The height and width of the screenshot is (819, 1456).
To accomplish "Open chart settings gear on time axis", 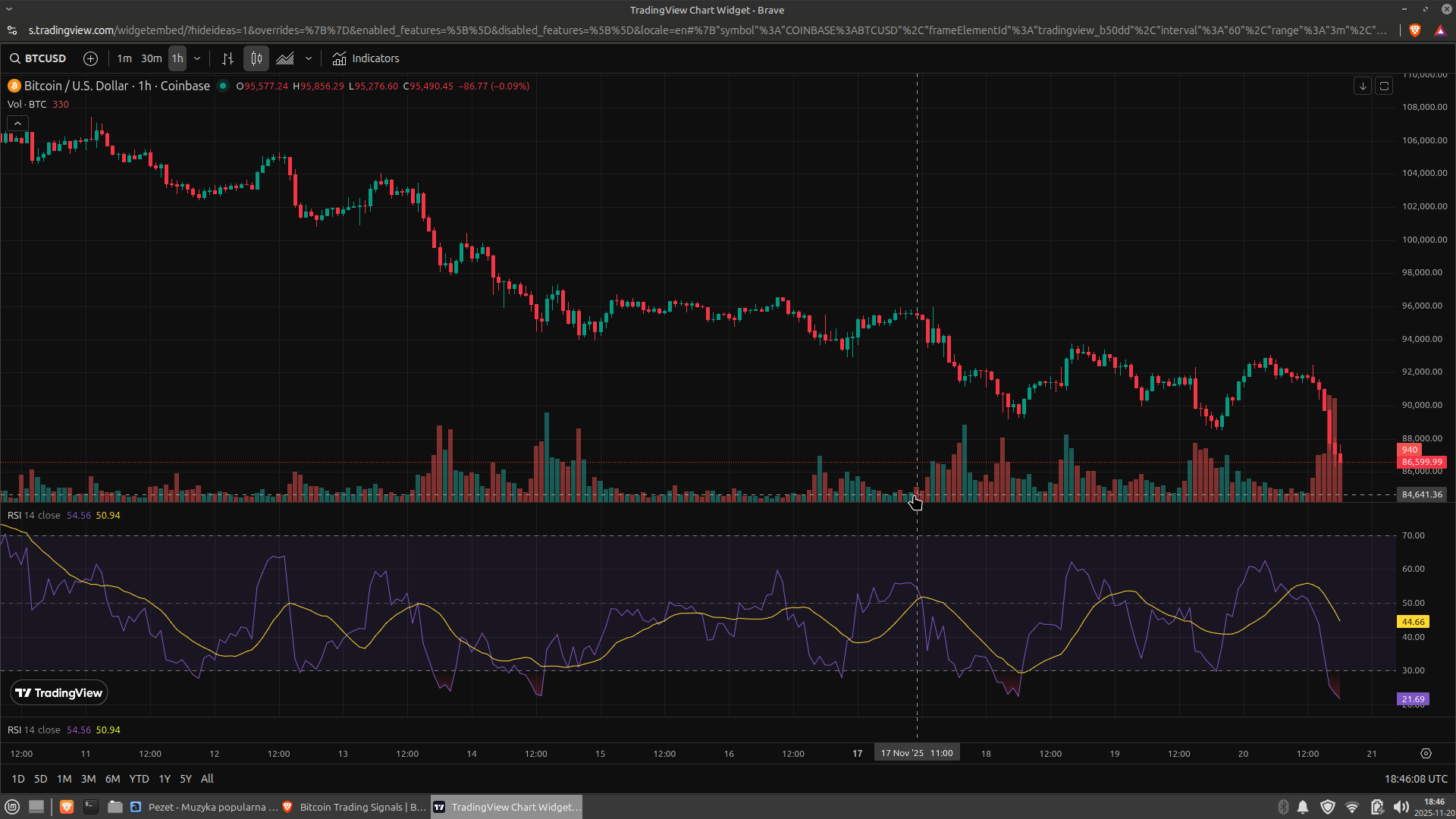I will [x=1426, y=754].
